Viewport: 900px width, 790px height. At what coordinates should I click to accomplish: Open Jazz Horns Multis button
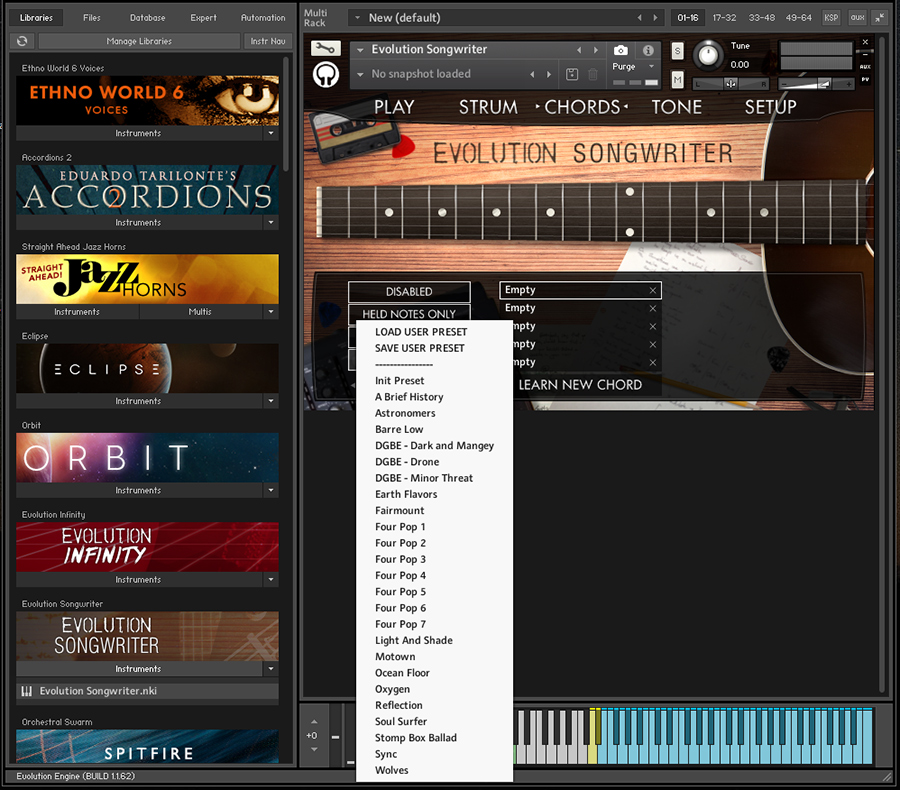pyautogui.click(x=200, y=312)
